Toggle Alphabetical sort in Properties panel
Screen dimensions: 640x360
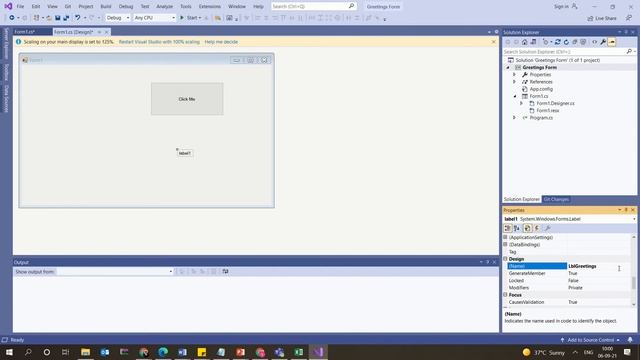(x=517, y=228)
